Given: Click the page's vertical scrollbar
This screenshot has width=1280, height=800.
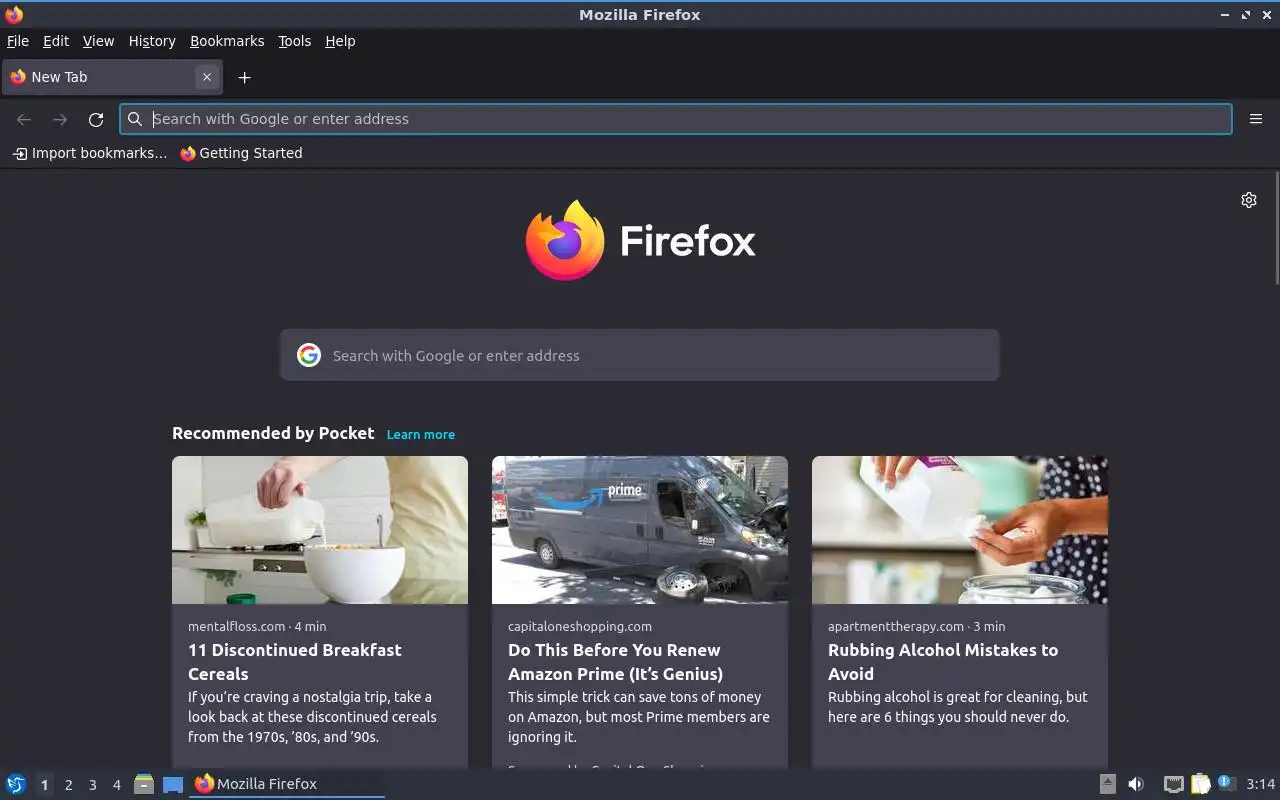Looking at the screenshot, I should point(1276,228).
